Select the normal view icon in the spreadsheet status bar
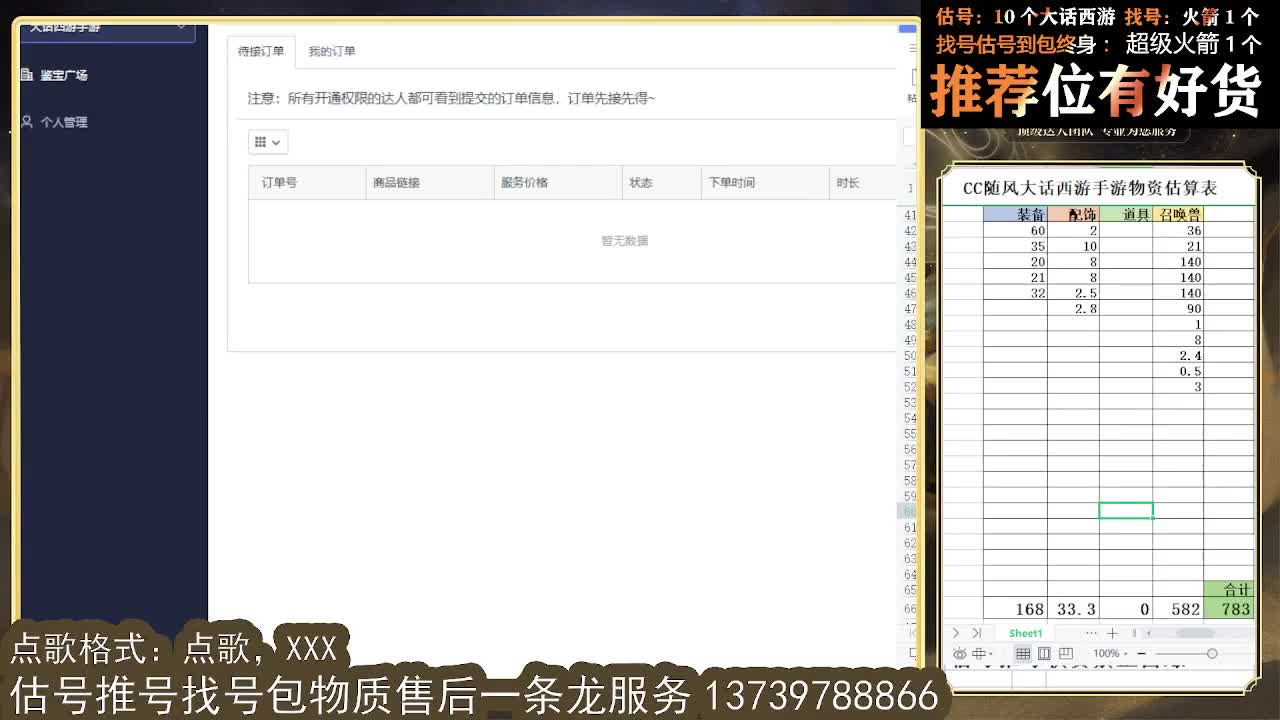The image size is (1280, 720). click(1023, 652)
